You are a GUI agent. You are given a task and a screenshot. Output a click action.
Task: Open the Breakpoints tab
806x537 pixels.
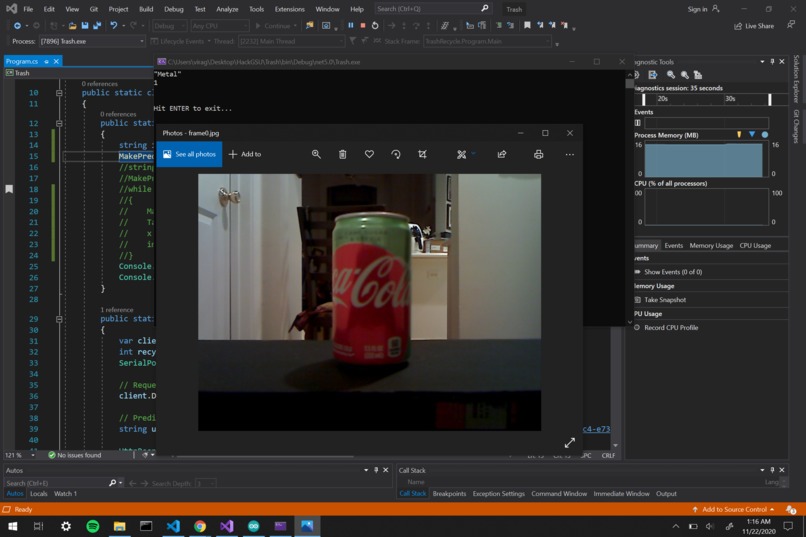(449, 493)
